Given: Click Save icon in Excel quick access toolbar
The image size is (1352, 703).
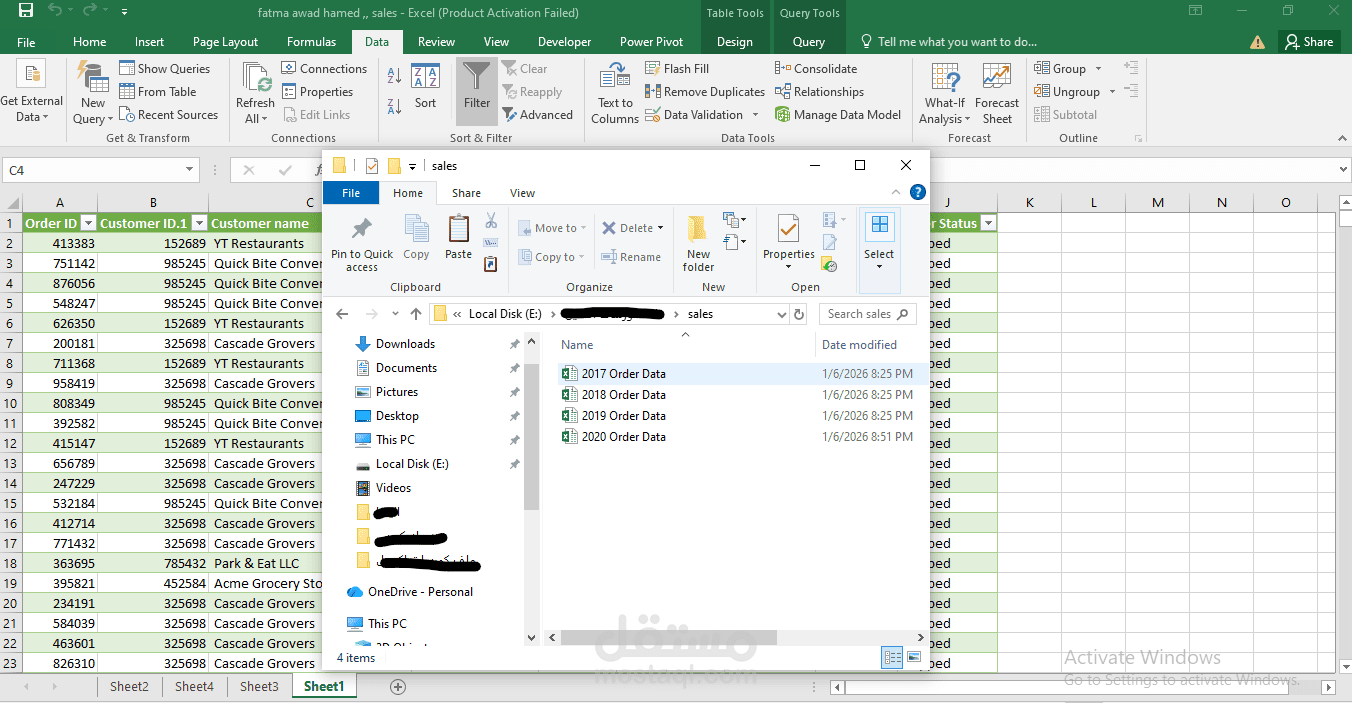Looking at the screenshot, I should (26, 12).
